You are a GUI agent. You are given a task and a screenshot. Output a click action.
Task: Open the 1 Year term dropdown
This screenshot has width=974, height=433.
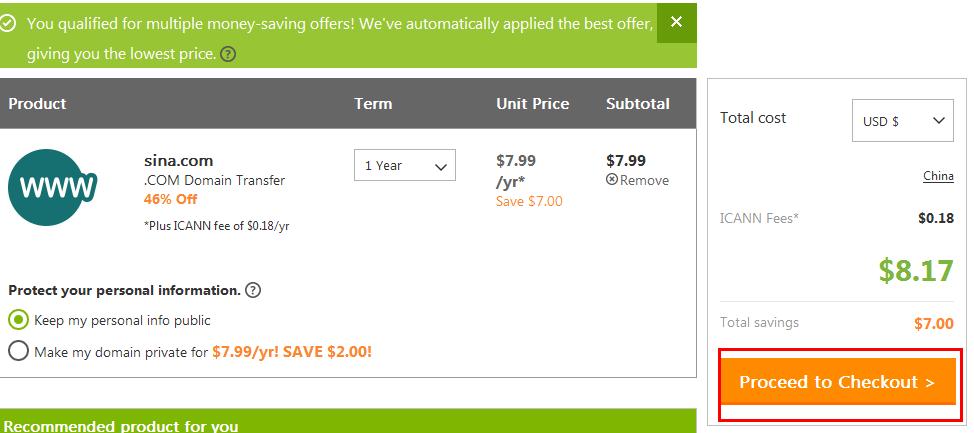404,165
